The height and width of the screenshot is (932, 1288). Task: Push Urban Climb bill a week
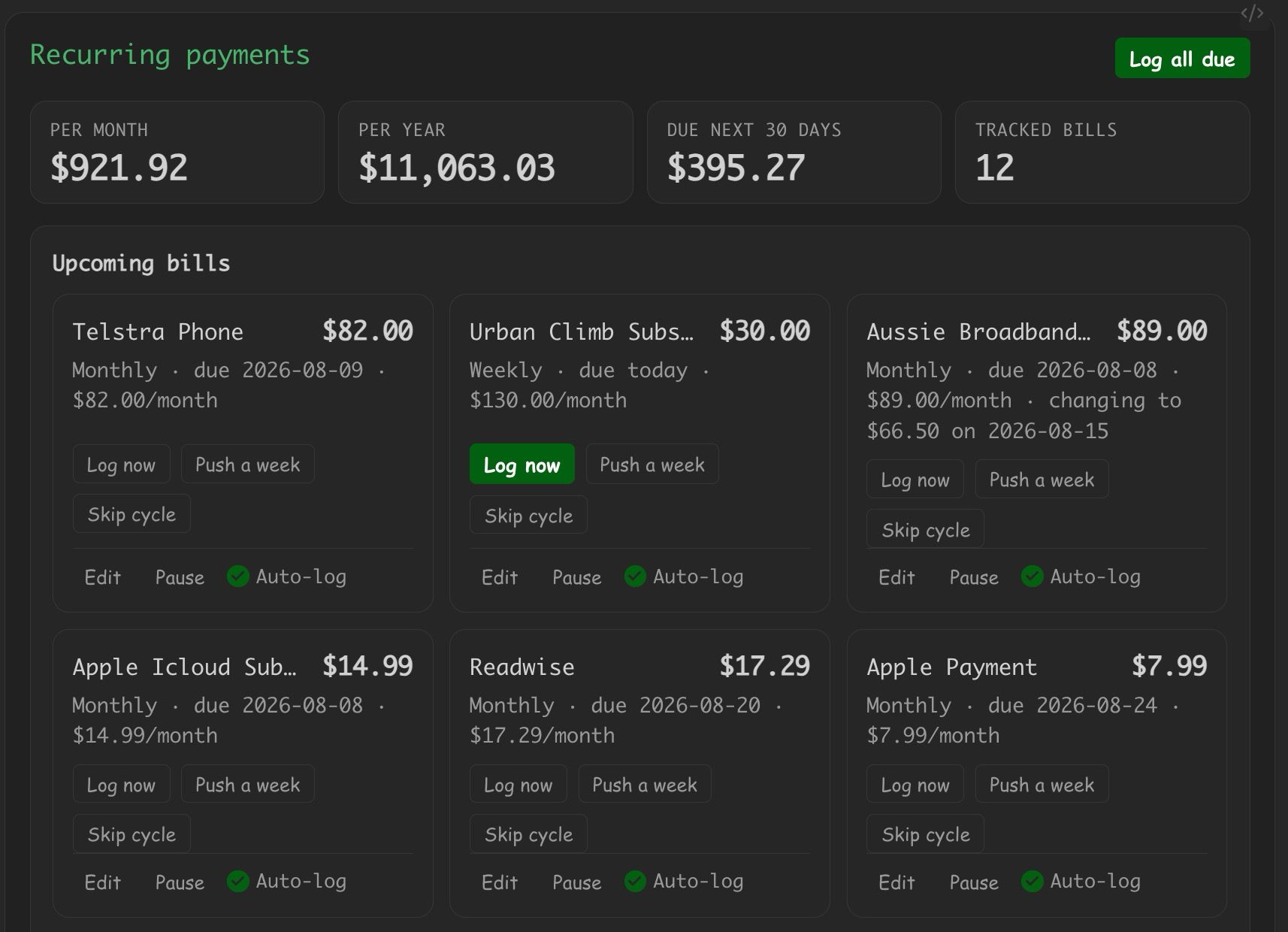(652, 464)
